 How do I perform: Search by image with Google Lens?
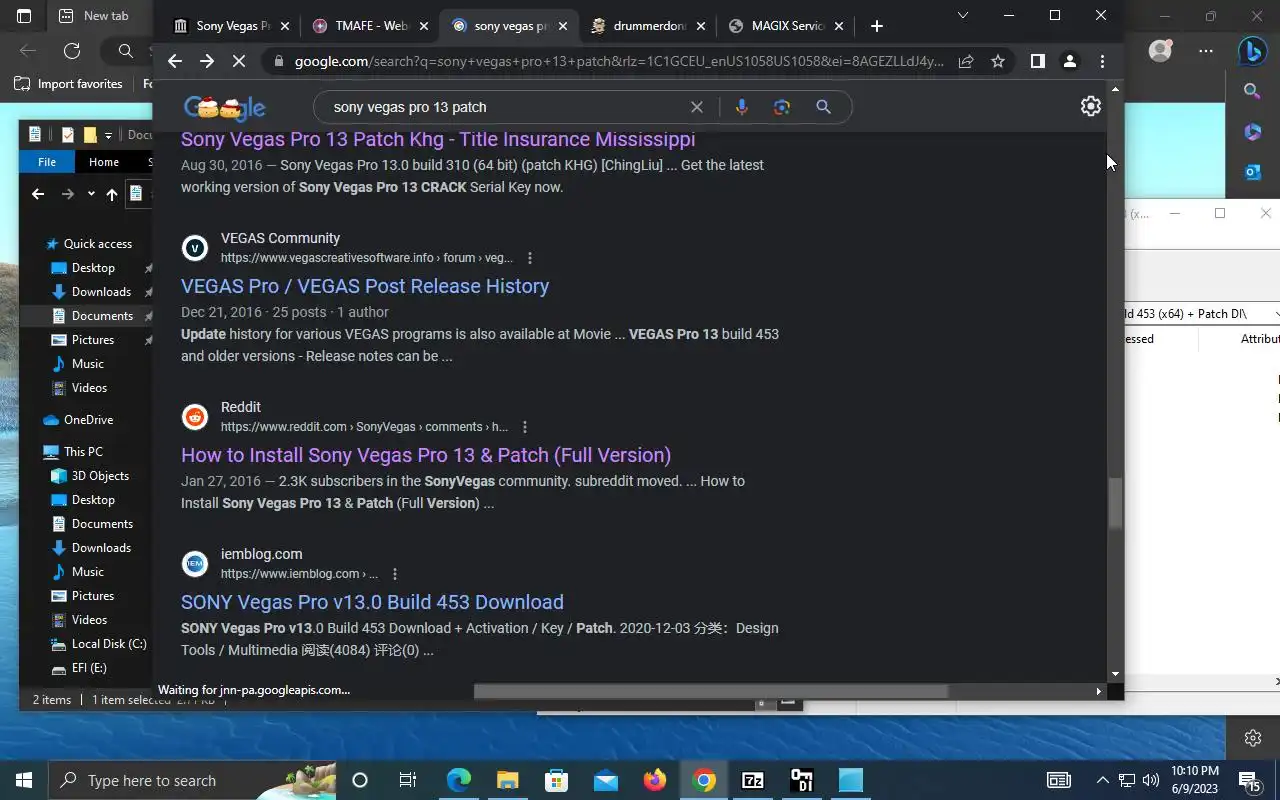[782, 107]
